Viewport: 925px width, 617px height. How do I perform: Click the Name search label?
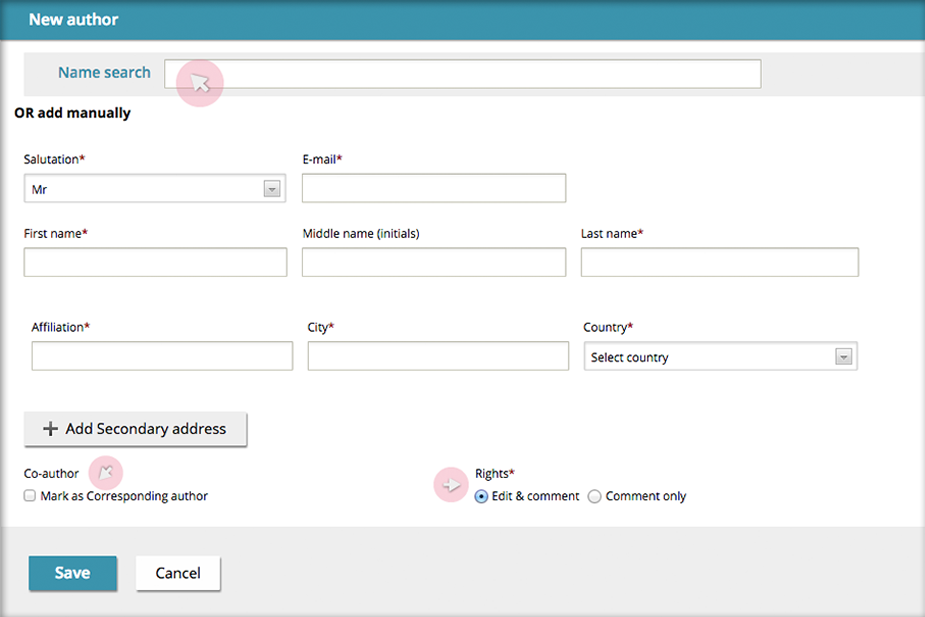(x=104, y=73)
